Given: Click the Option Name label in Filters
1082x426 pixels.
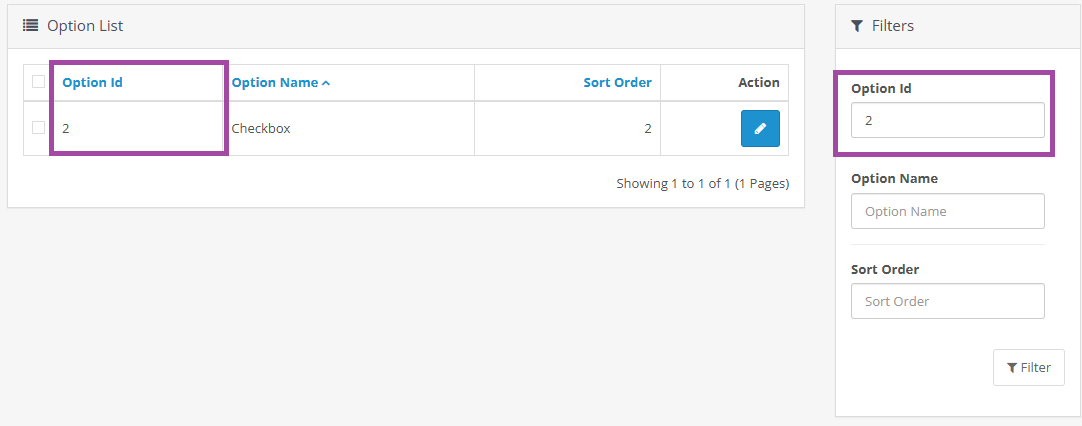Looking at the screenshot, I should 894,178.
